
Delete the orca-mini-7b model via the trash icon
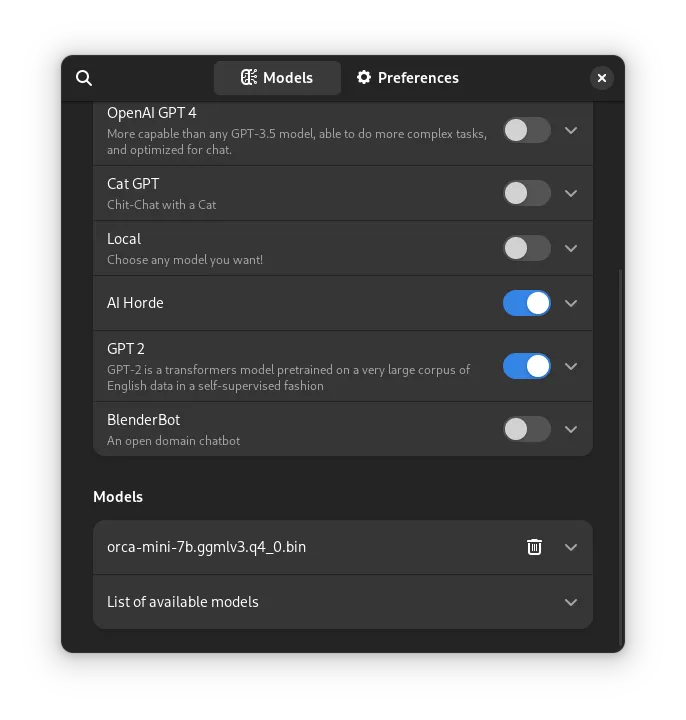click(534, 547)
